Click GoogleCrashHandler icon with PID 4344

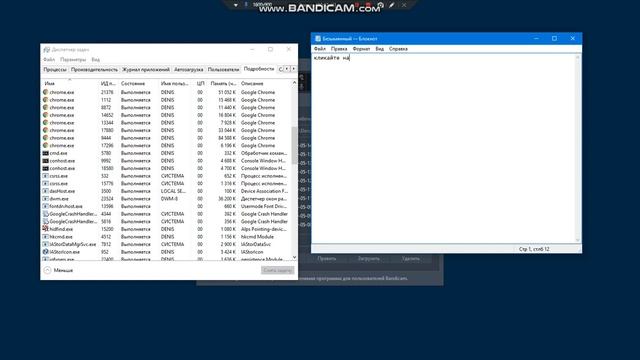point(46,214)
